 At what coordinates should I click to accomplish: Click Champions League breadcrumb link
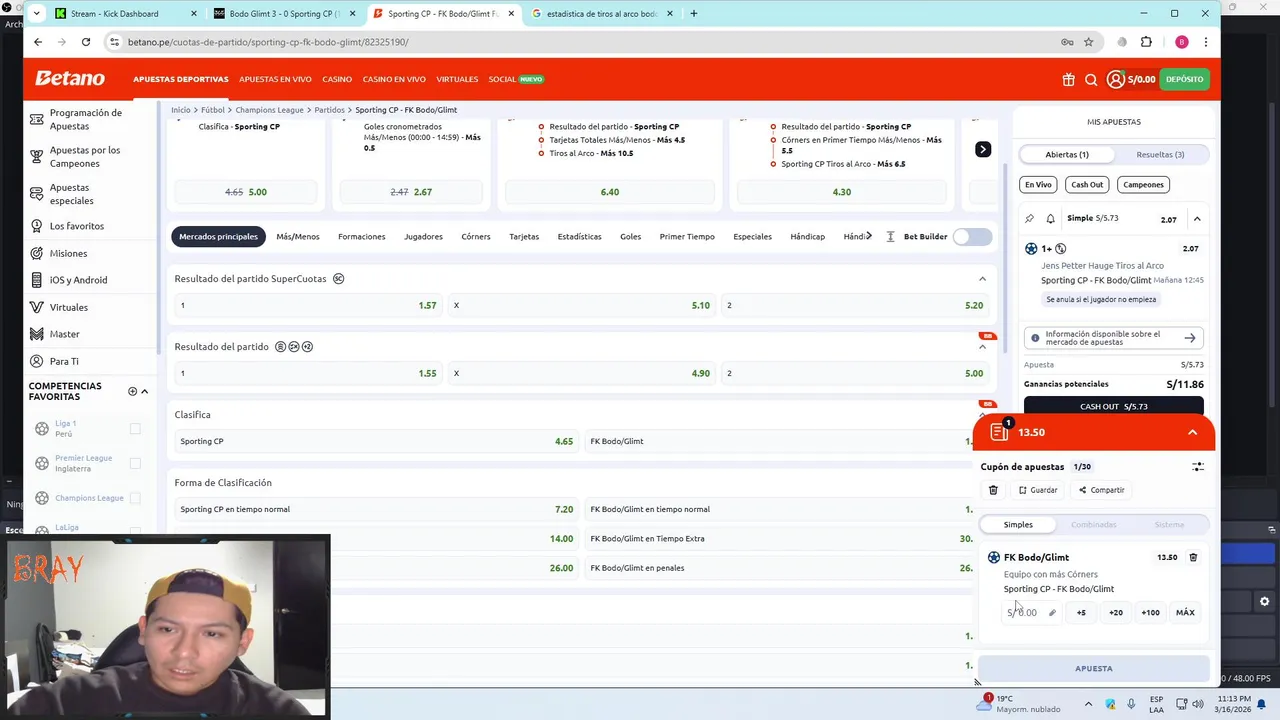point(269,110)
